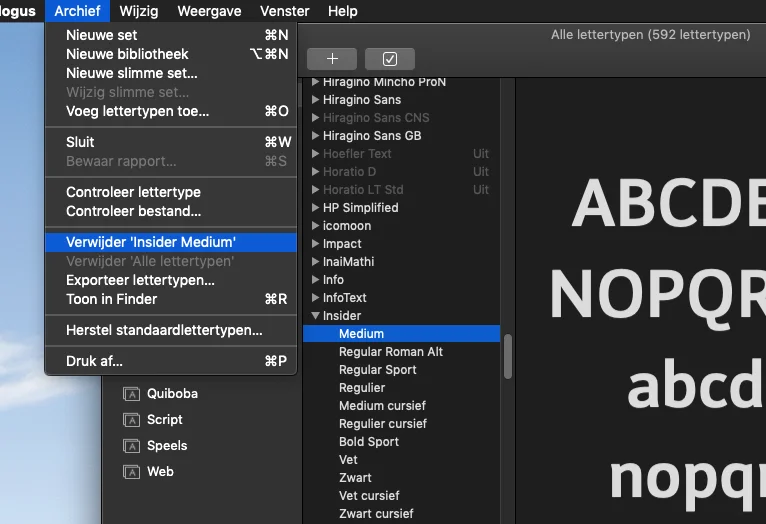Choose Voeg lettertypen toe… item
766x524 pixels.
pyautogui.click(x=171, y=111)
